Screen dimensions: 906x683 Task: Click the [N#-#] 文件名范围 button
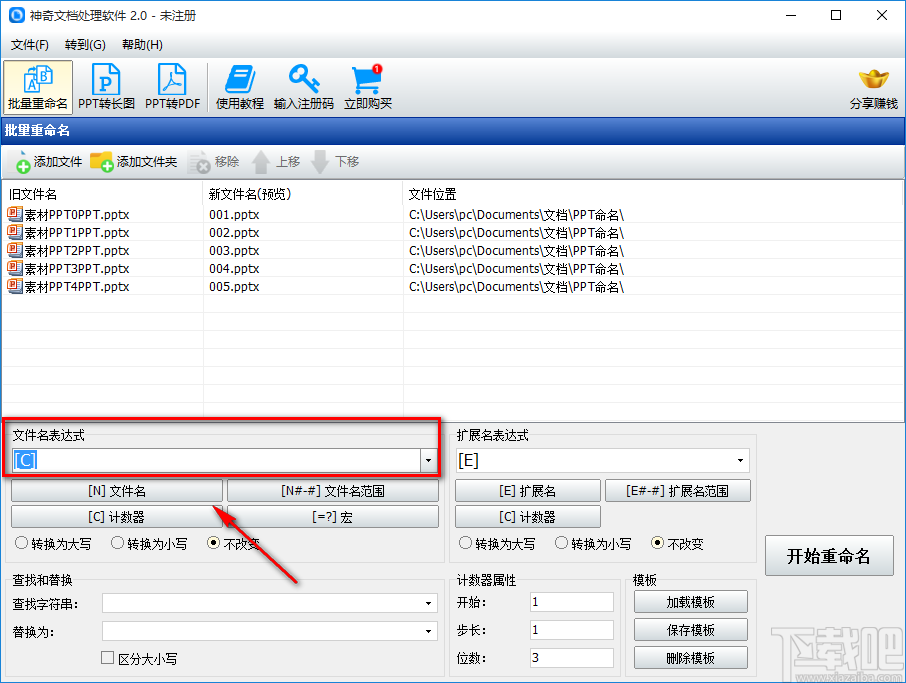pos(333,491)
